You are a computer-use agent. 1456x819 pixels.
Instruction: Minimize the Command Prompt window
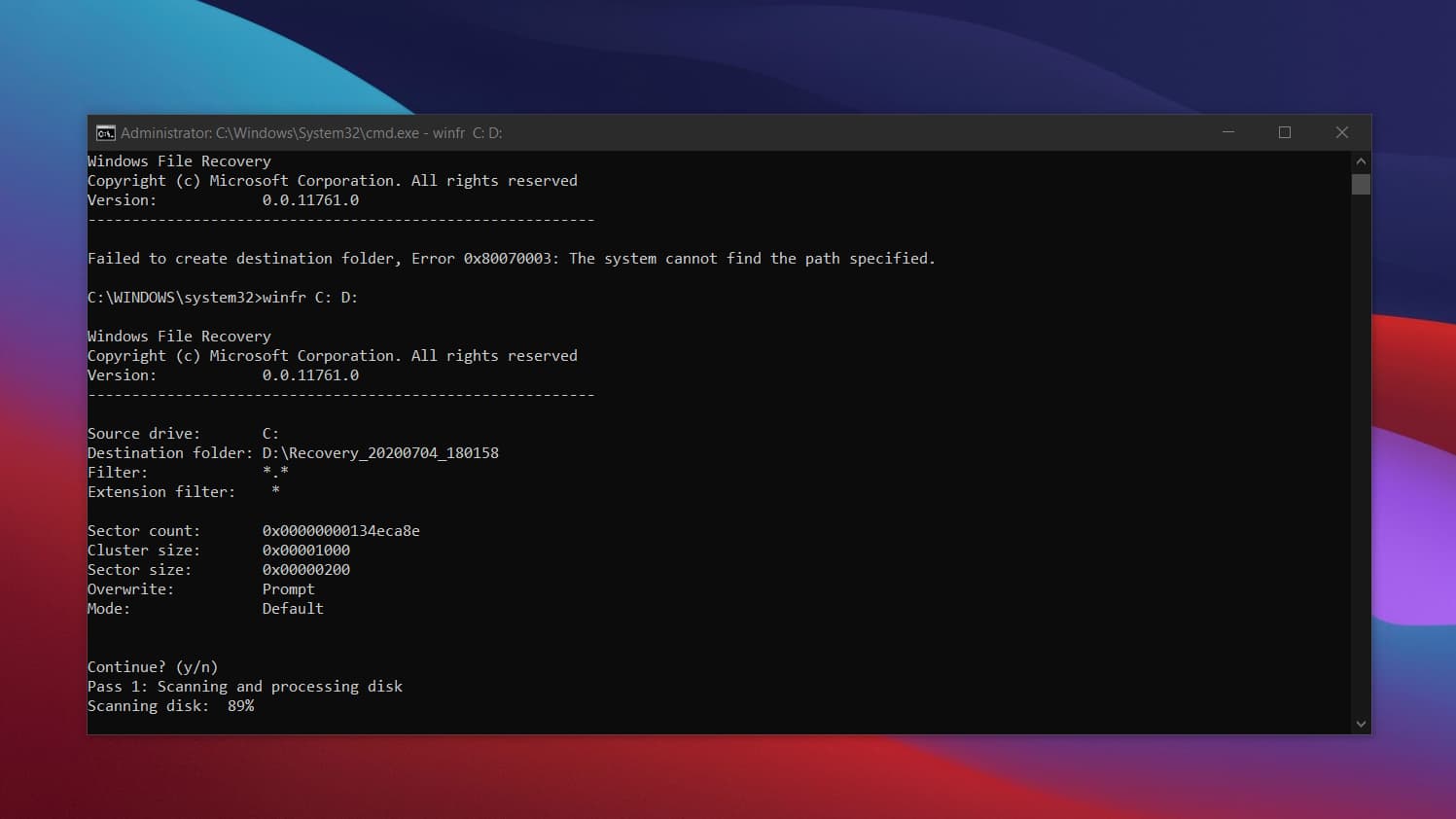pos(1228,132)
